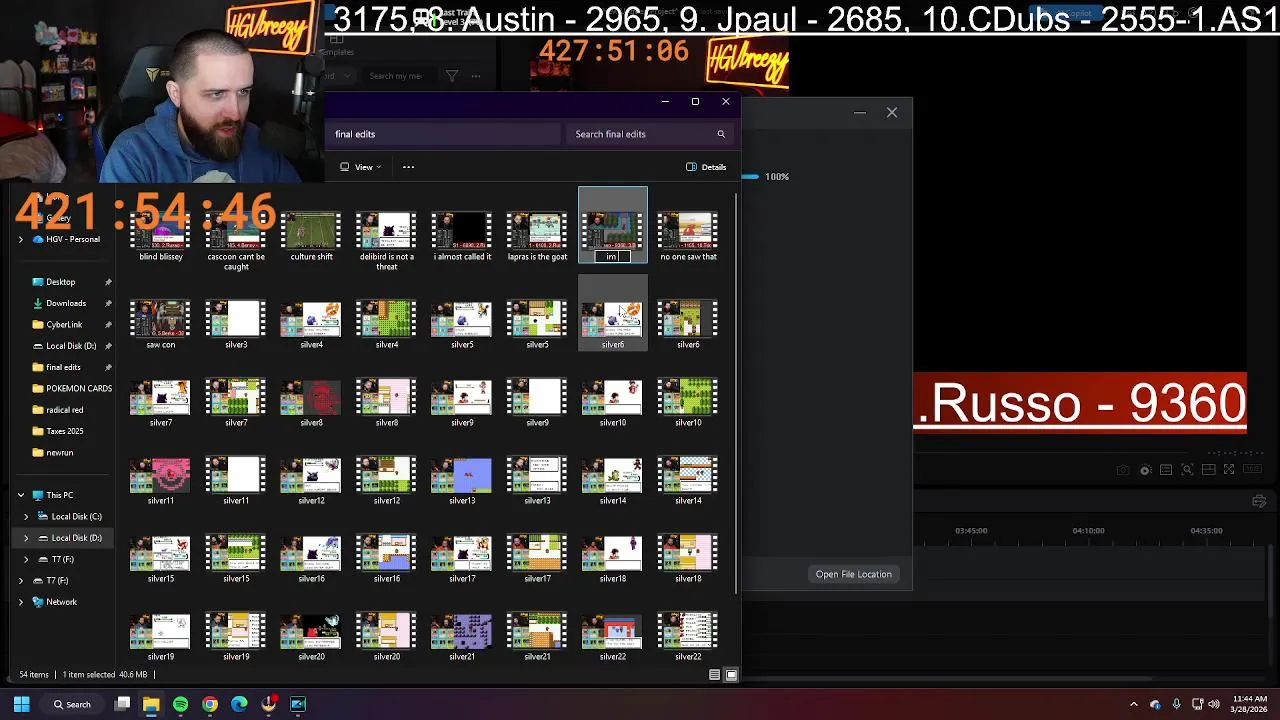Viewport: 1280px width, 720px height.
Task: Open the Windows Start menu
Action: [21, 704]
